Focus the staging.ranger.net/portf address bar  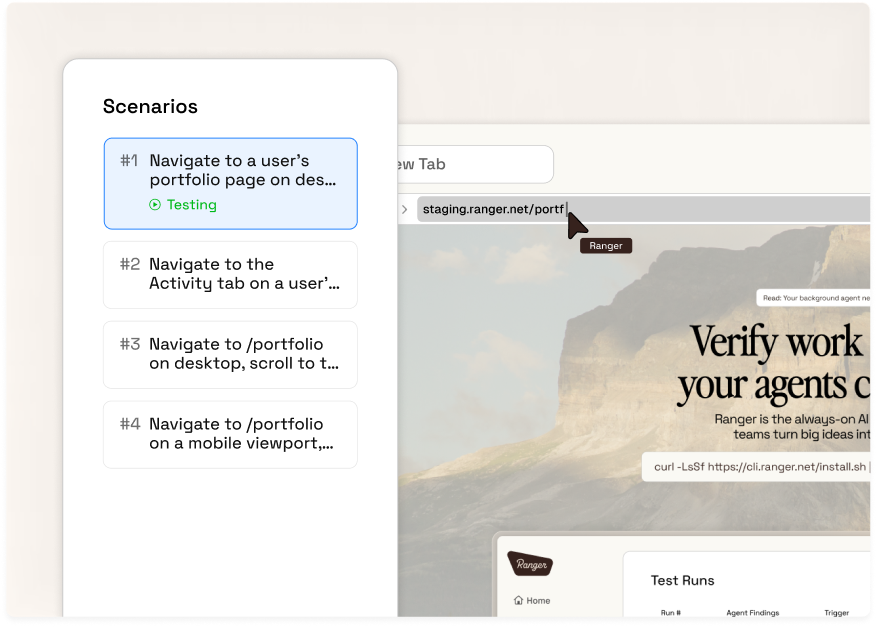[x=643, y=209]
